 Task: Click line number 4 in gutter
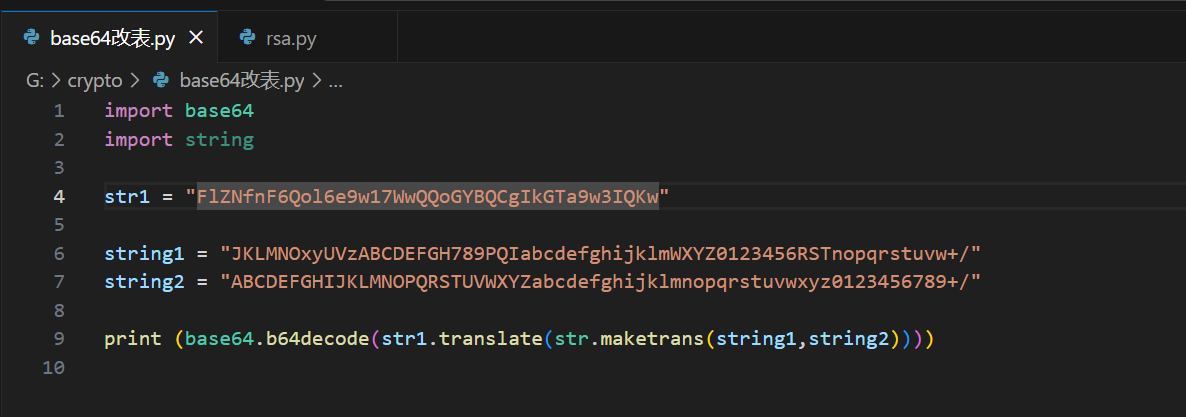[59, 197]
